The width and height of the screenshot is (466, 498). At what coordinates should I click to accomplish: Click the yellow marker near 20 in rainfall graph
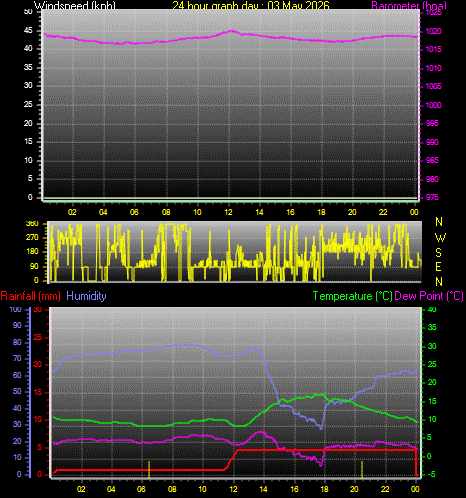362,470
